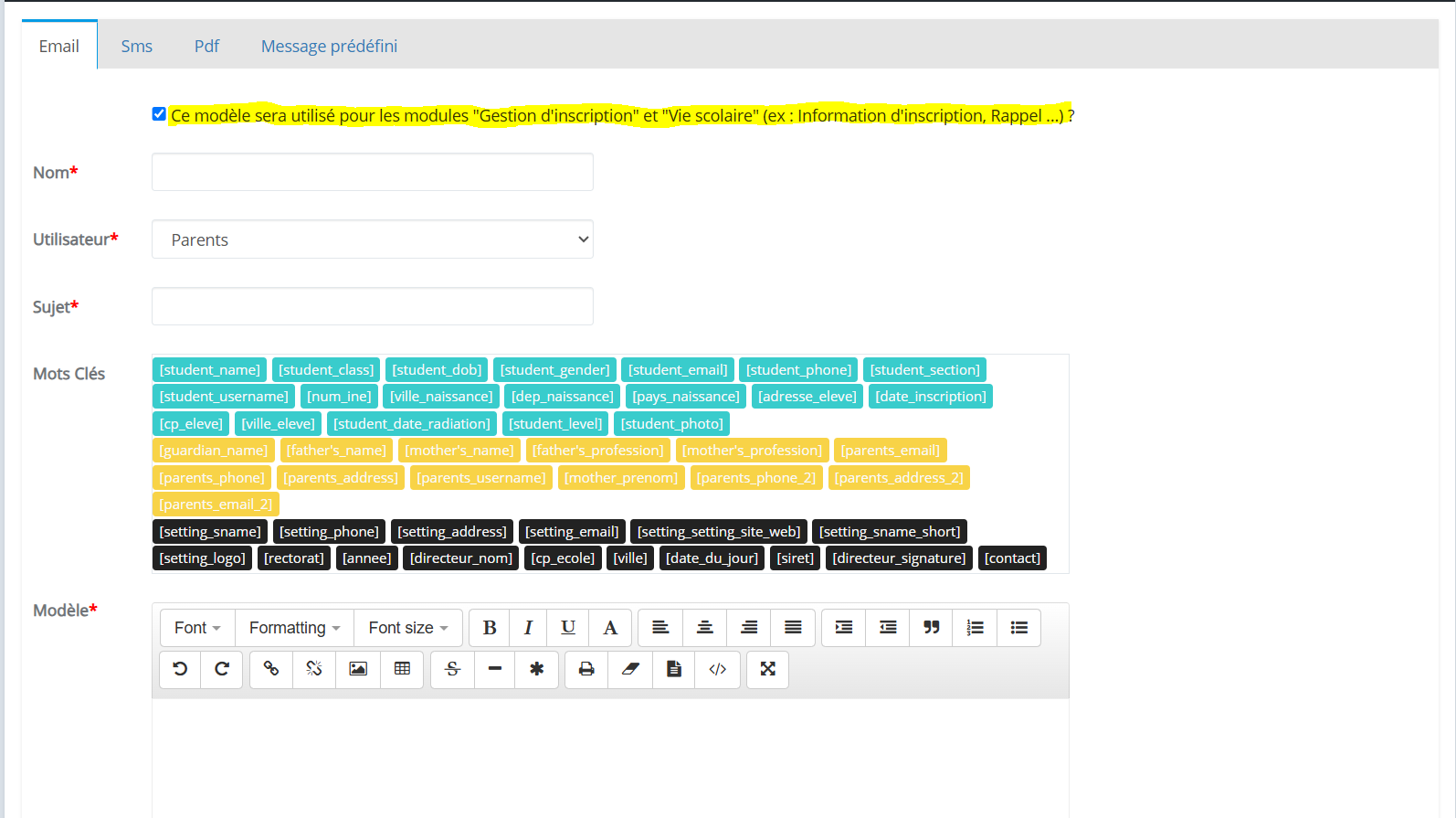1456x818 pixels.
Task: Click the Sujet input field
Action: click(373, 306)
